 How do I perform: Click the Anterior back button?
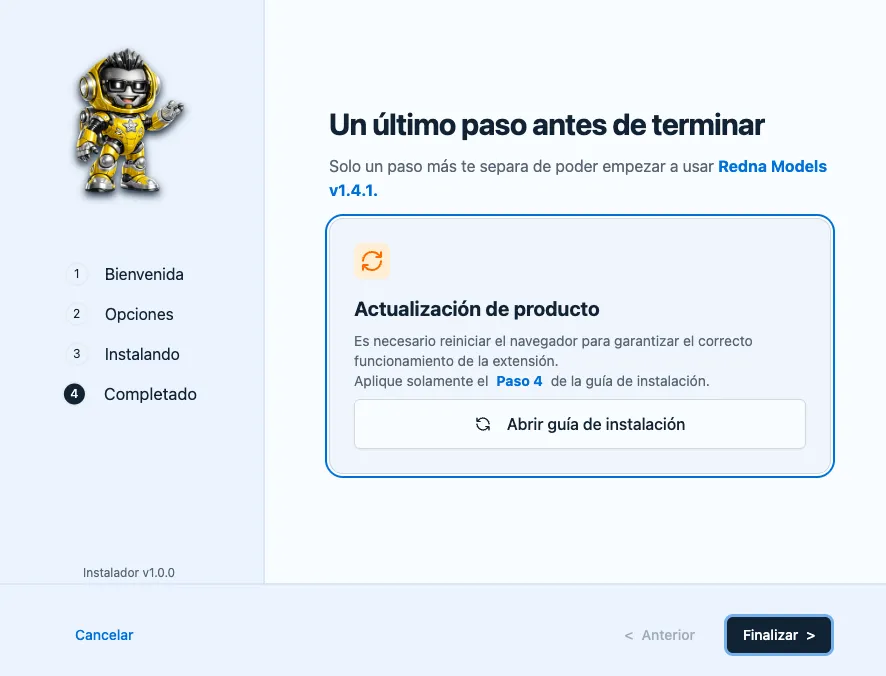click(659, 635)
